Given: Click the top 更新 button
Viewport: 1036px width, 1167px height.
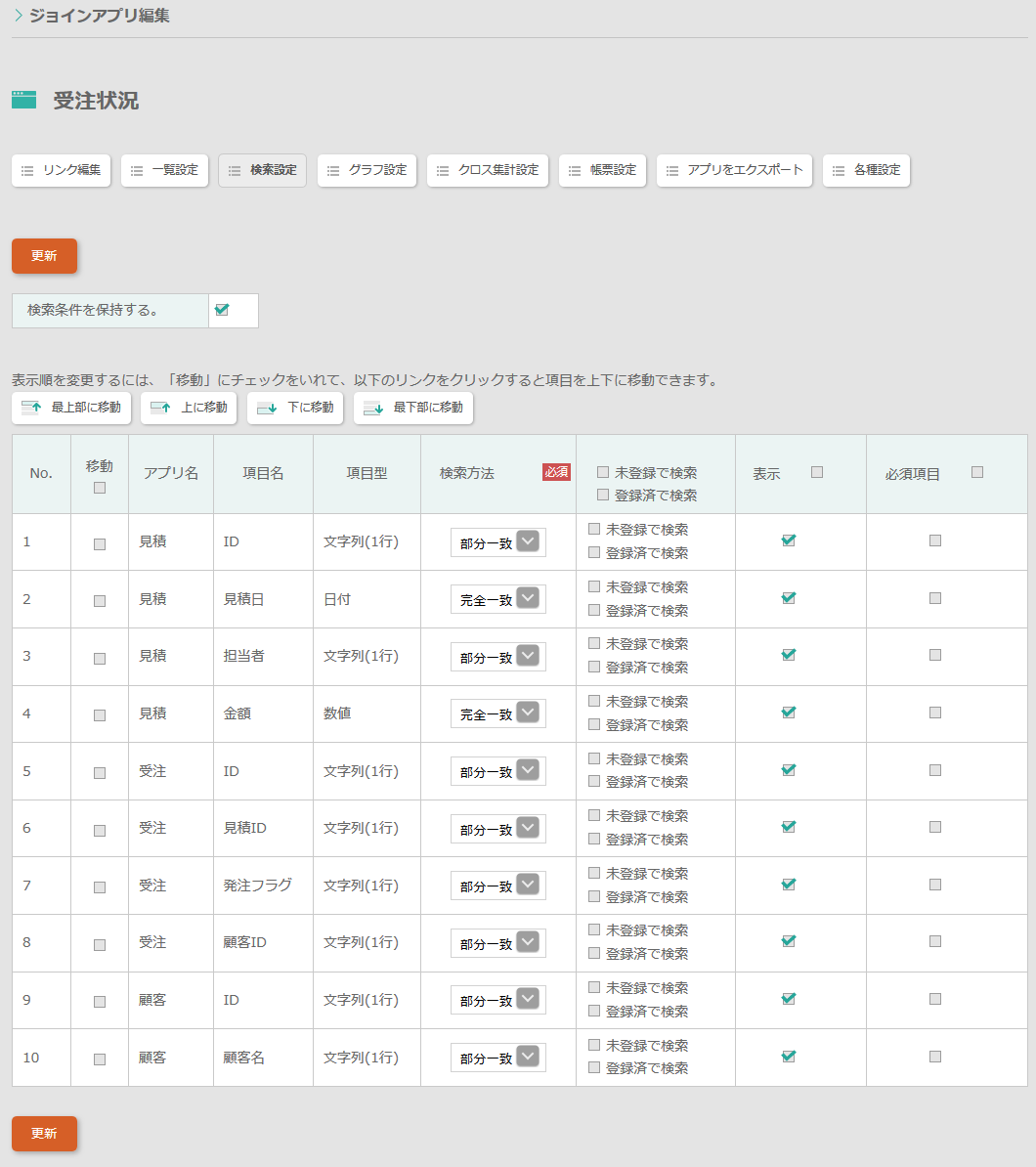Looking at the screenshot, I should click(x=44, y=256).
